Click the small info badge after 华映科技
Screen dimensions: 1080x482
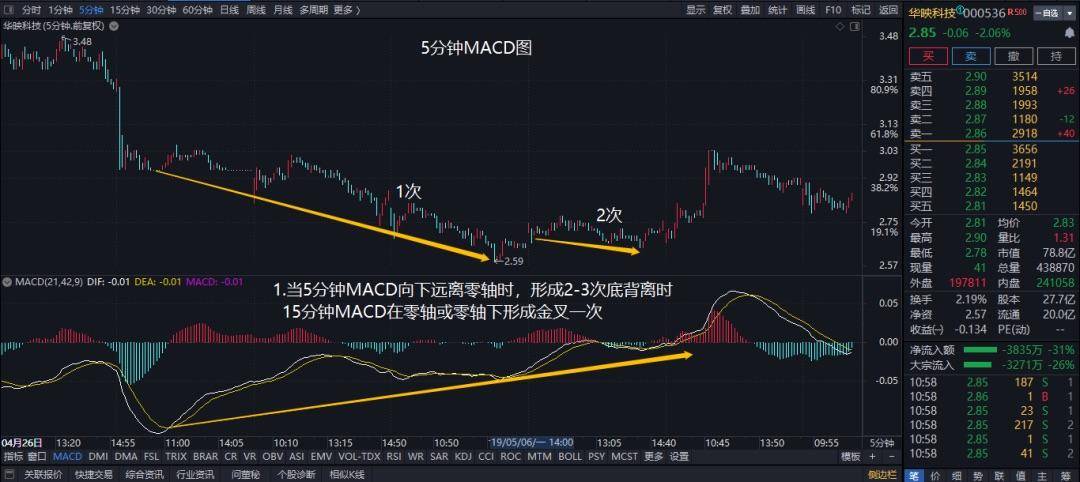point(959,10)
